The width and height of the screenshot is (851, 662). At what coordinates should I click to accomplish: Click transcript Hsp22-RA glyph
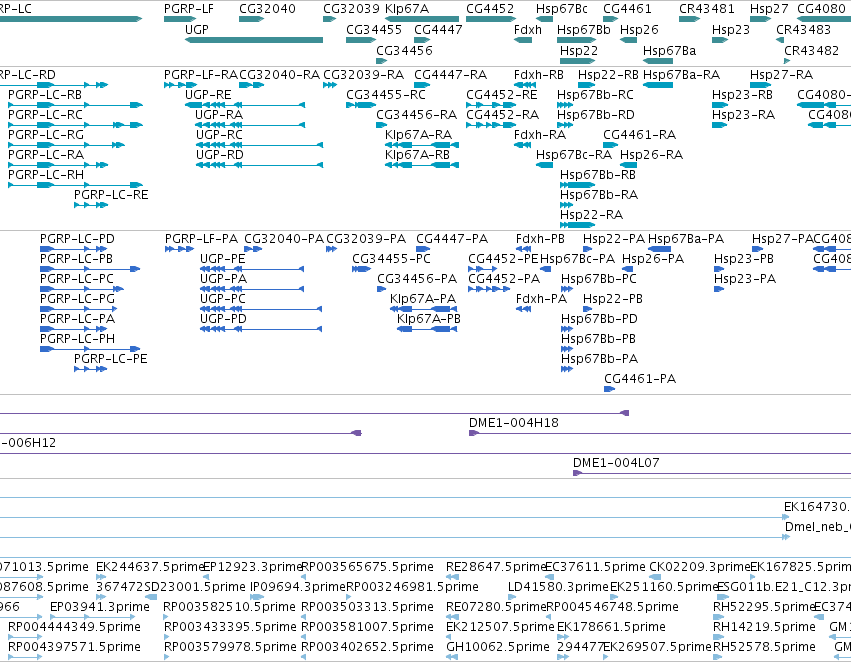pyautogui.click(x=577, y=225)
